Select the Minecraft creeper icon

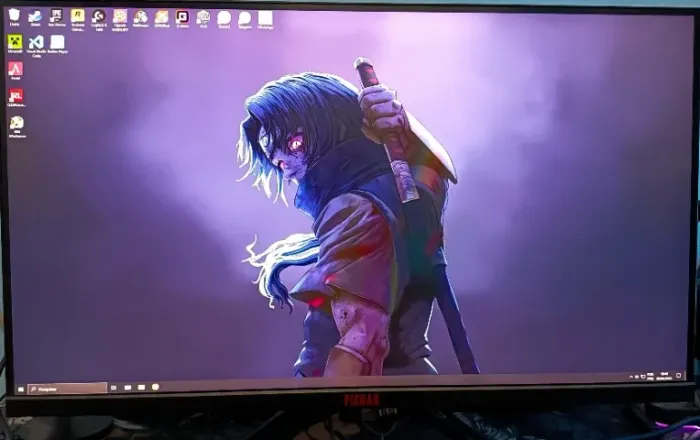15,44
